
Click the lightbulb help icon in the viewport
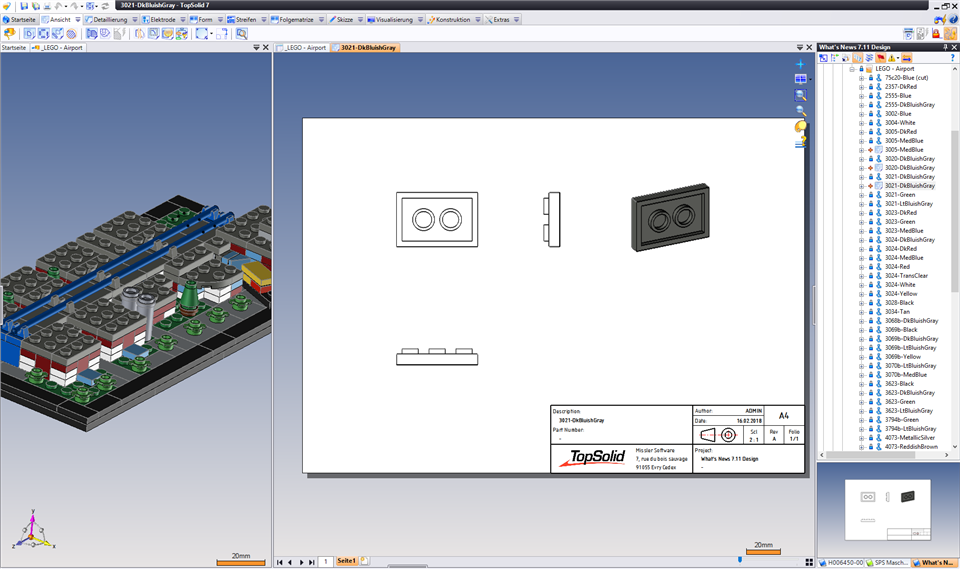click(x=800, y=127)
